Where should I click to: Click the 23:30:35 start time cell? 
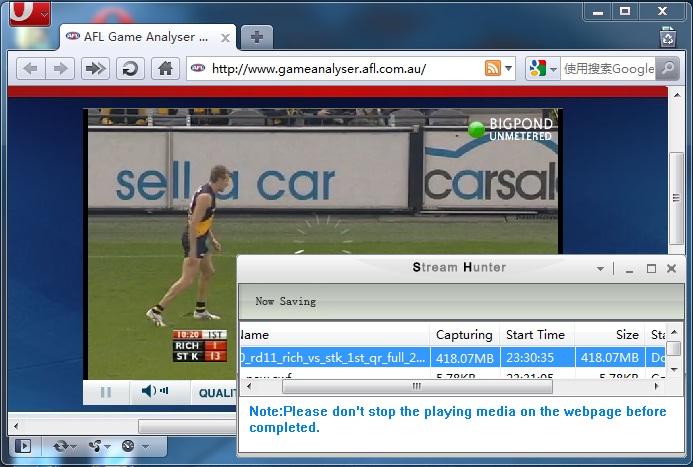[x=537, y=357]
